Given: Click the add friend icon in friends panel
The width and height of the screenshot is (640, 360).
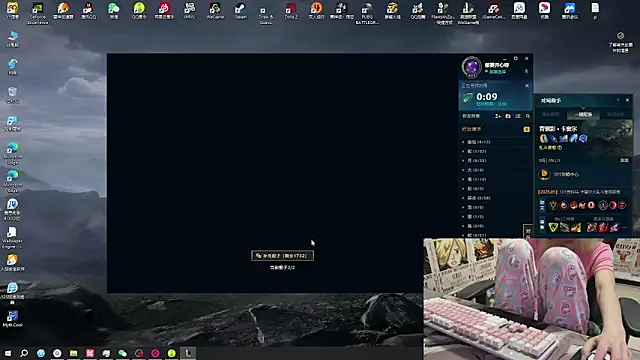Looking at the screenshot, I should pos(498,116).
